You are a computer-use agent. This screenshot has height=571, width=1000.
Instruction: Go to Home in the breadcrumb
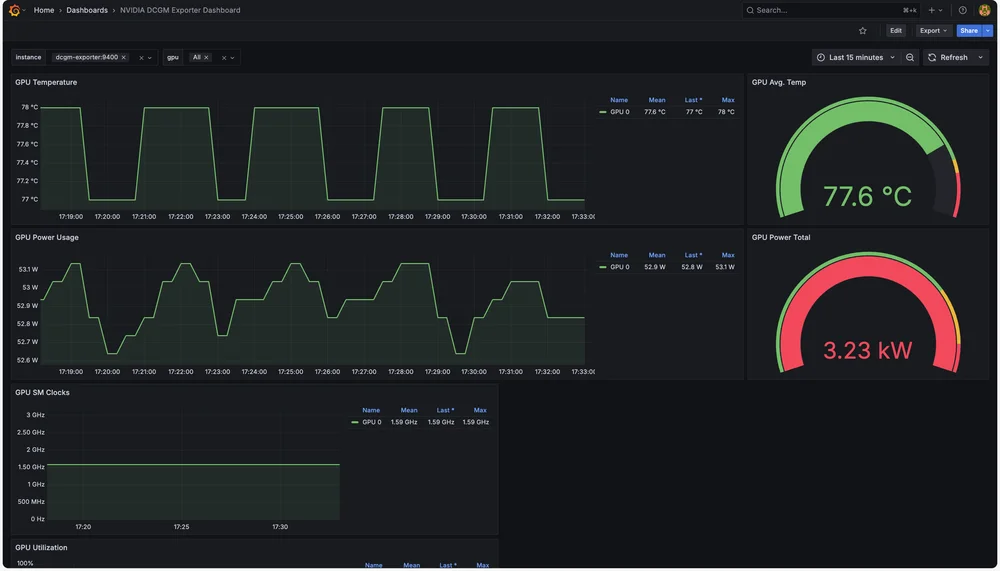coord(44,10)
